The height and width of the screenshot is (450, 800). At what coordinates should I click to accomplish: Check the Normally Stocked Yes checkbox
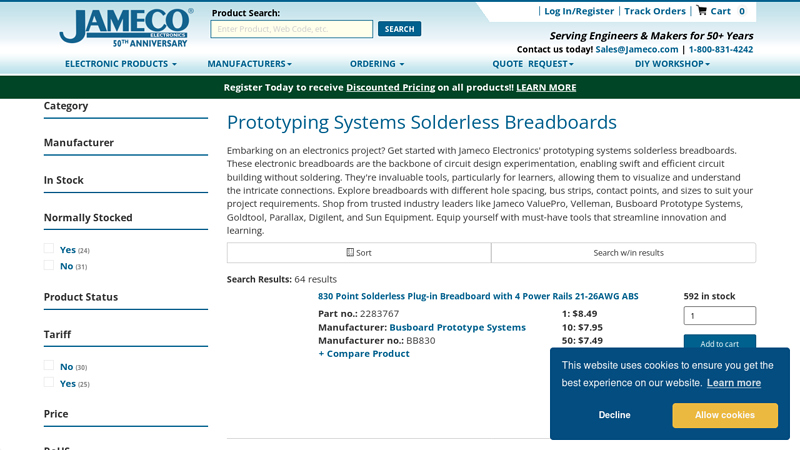click(x=49, y=248)
